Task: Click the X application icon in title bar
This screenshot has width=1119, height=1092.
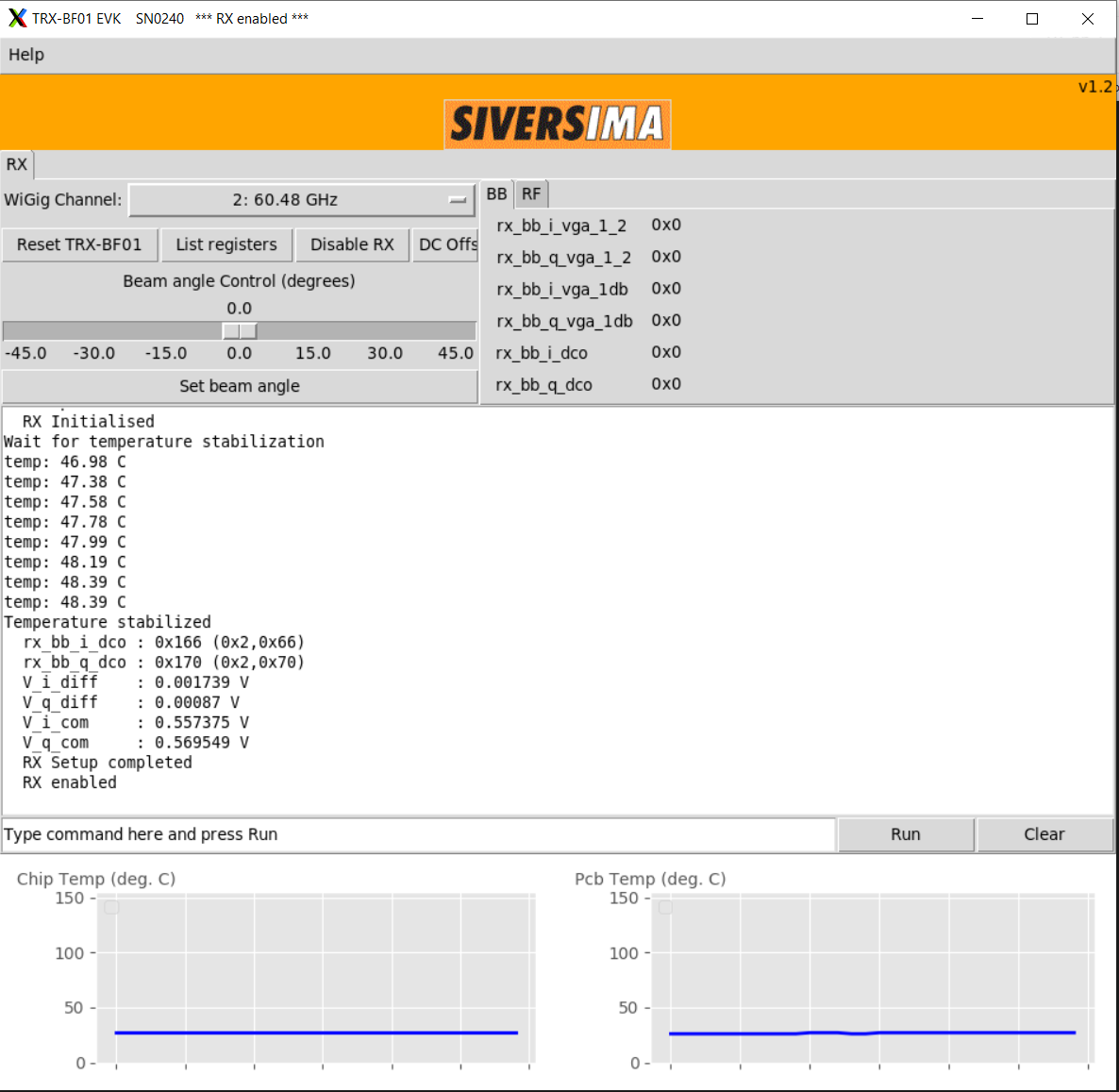Action: [17, 19]
